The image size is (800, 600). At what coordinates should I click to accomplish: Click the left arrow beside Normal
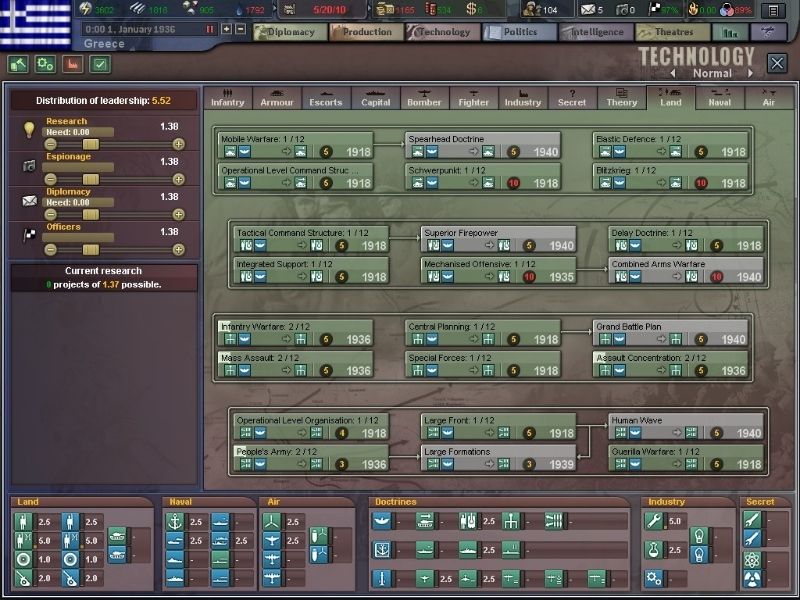point(673,73)
